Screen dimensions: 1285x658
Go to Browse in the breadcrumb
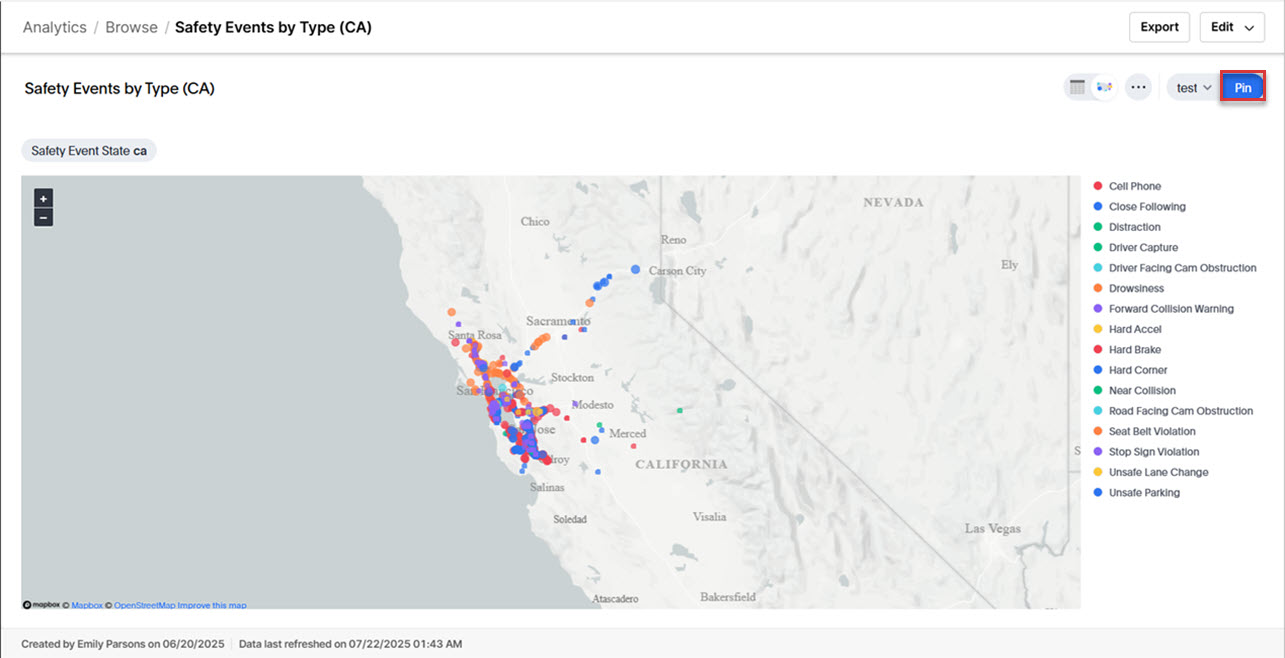click(x=131, y=27)
